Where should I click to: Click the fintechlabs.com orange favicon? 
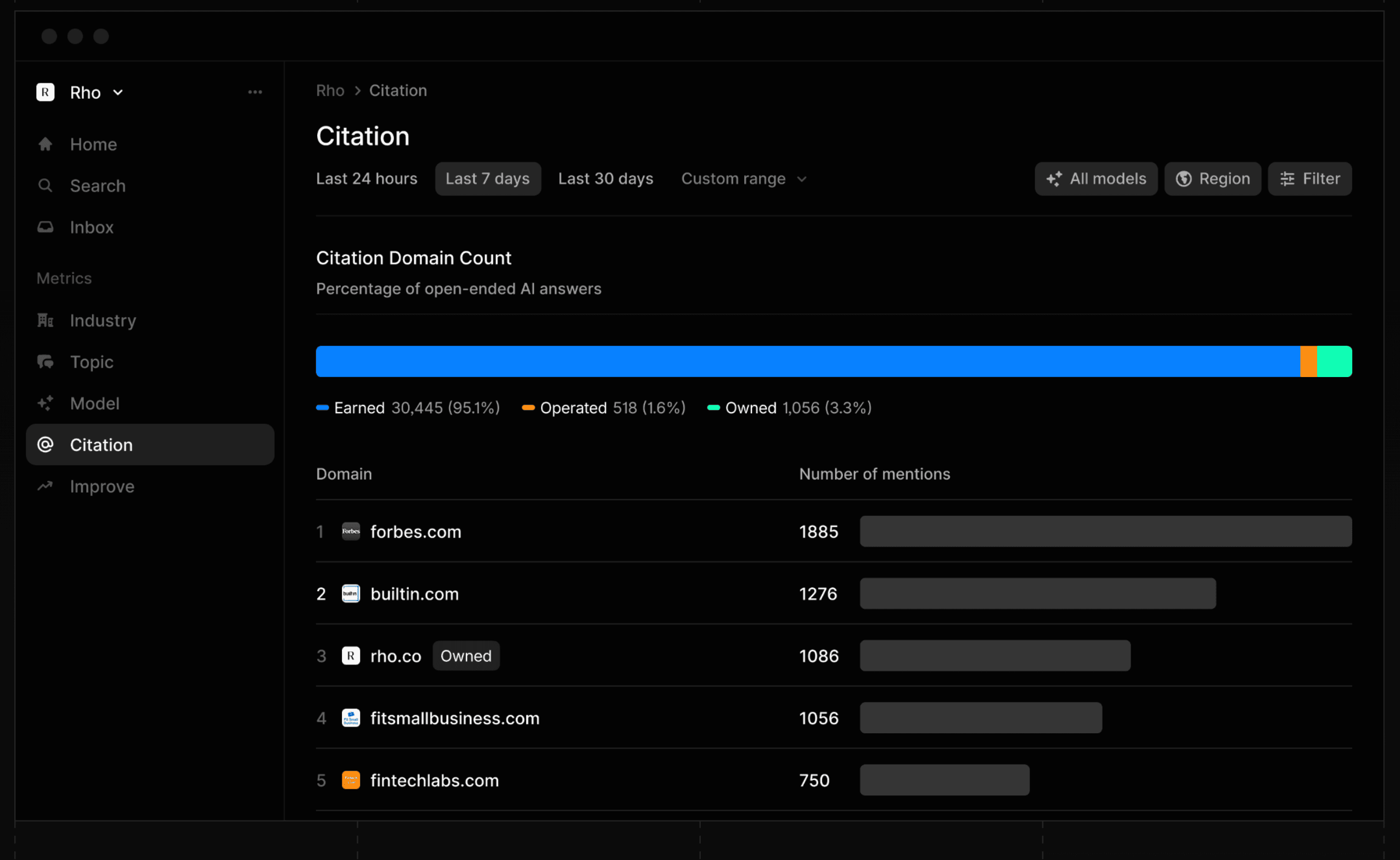[x=351, y=780]
